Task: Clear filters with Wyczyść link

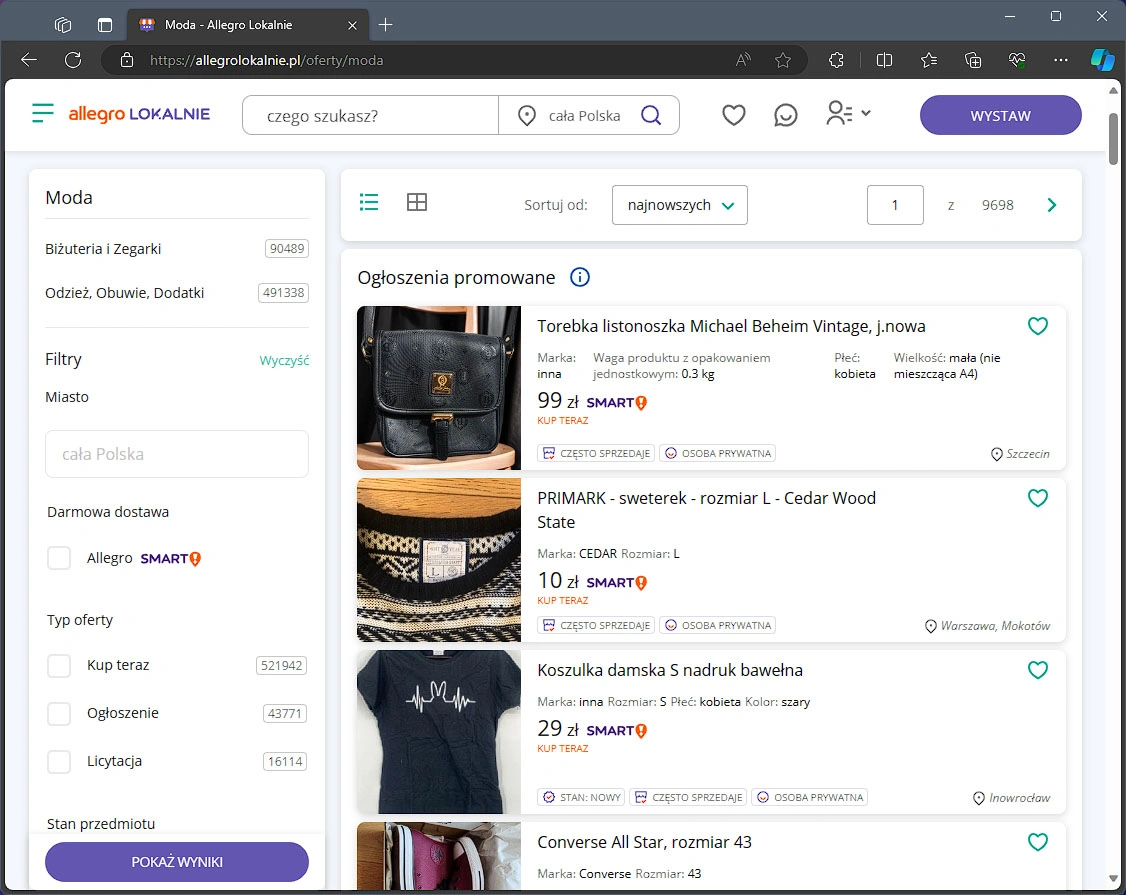Action: [x=284, y=360]
